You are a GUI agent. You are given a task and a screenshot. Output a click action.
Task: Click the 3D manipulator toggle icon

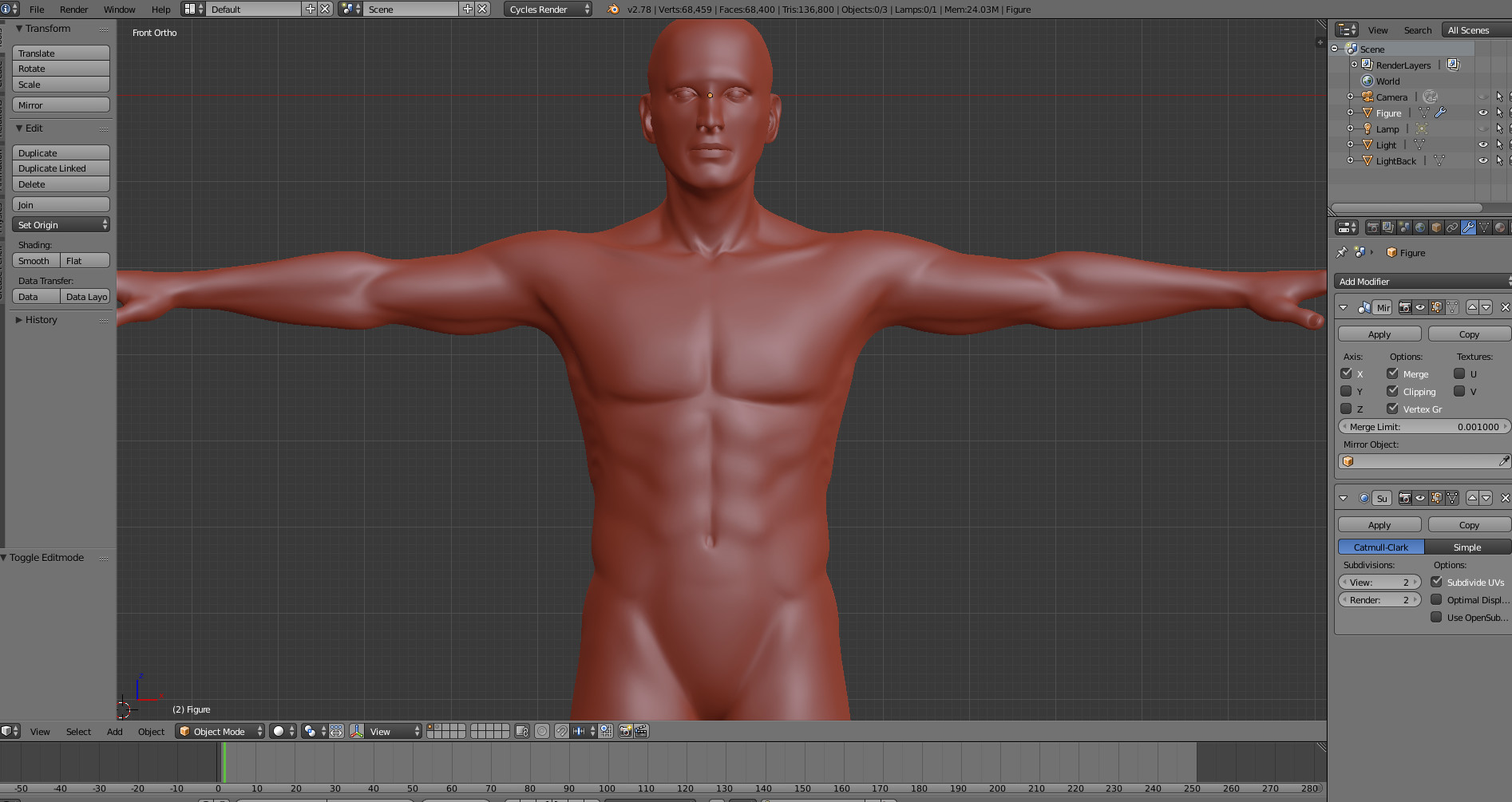(357, 731)
